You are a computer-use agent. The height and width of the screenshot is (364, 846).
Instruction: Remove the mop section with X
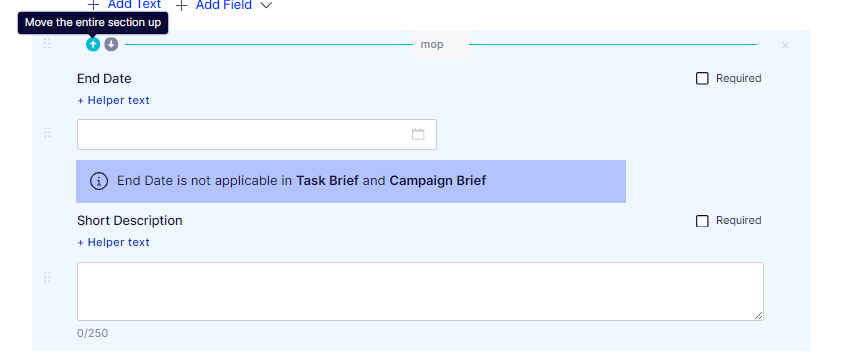tap(785, 45)
